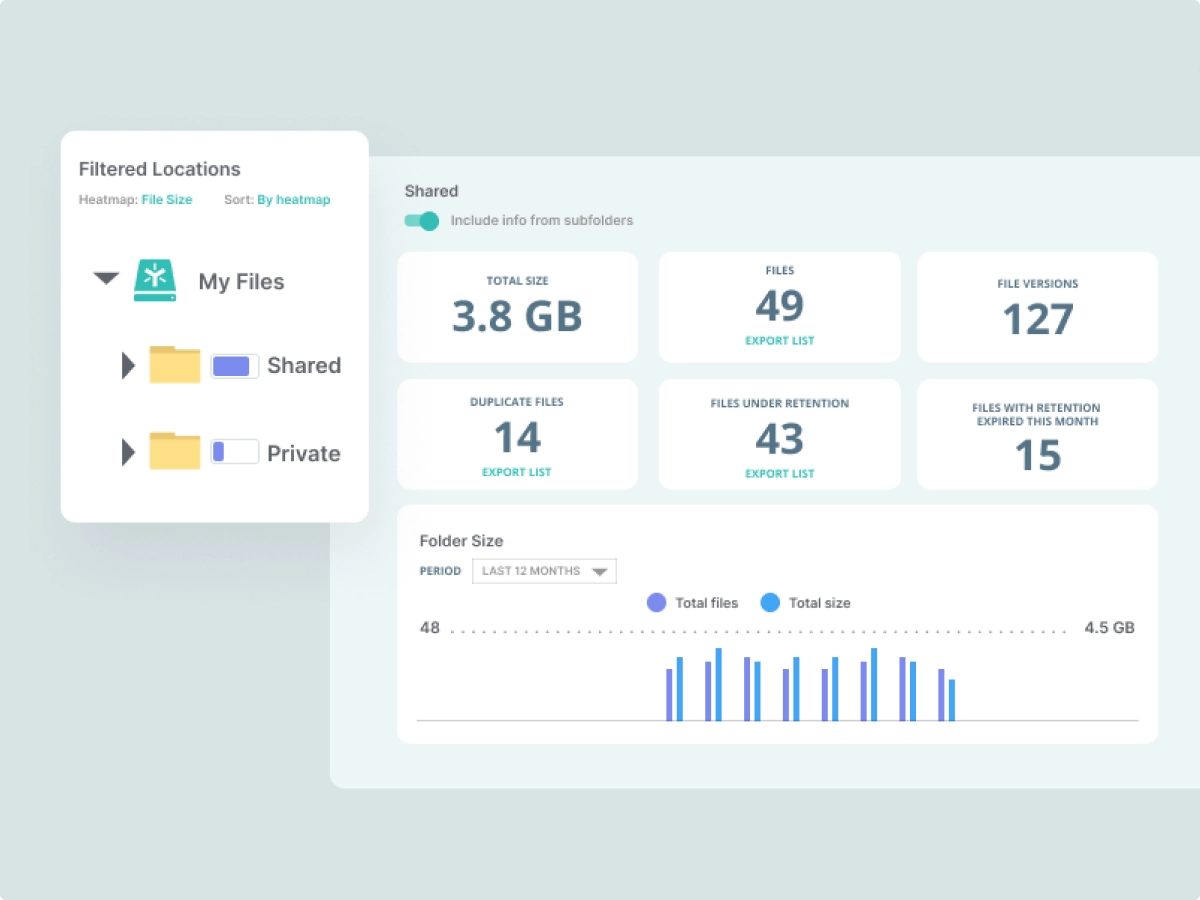The height and width of the screenshot is (900, 1200).
Task: Click the Shared section heading
Action: 430,191
